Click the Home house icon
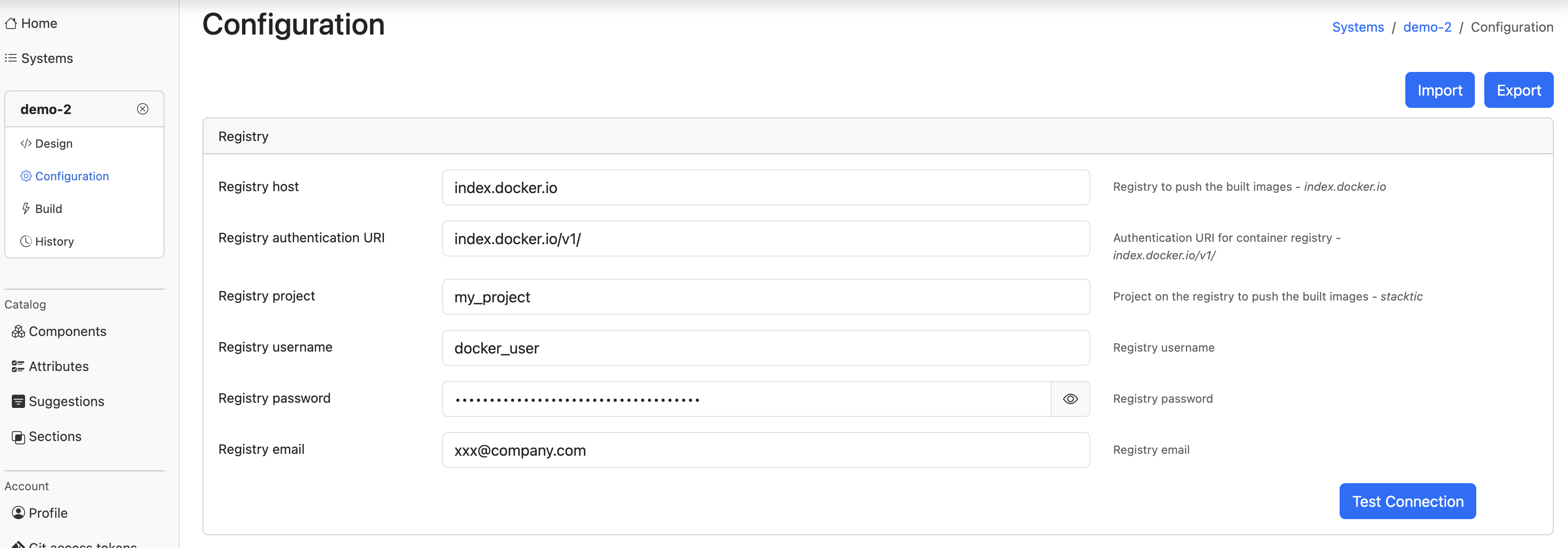The height and width of the screenshot is (548, 1568). (x=10, y=24)
